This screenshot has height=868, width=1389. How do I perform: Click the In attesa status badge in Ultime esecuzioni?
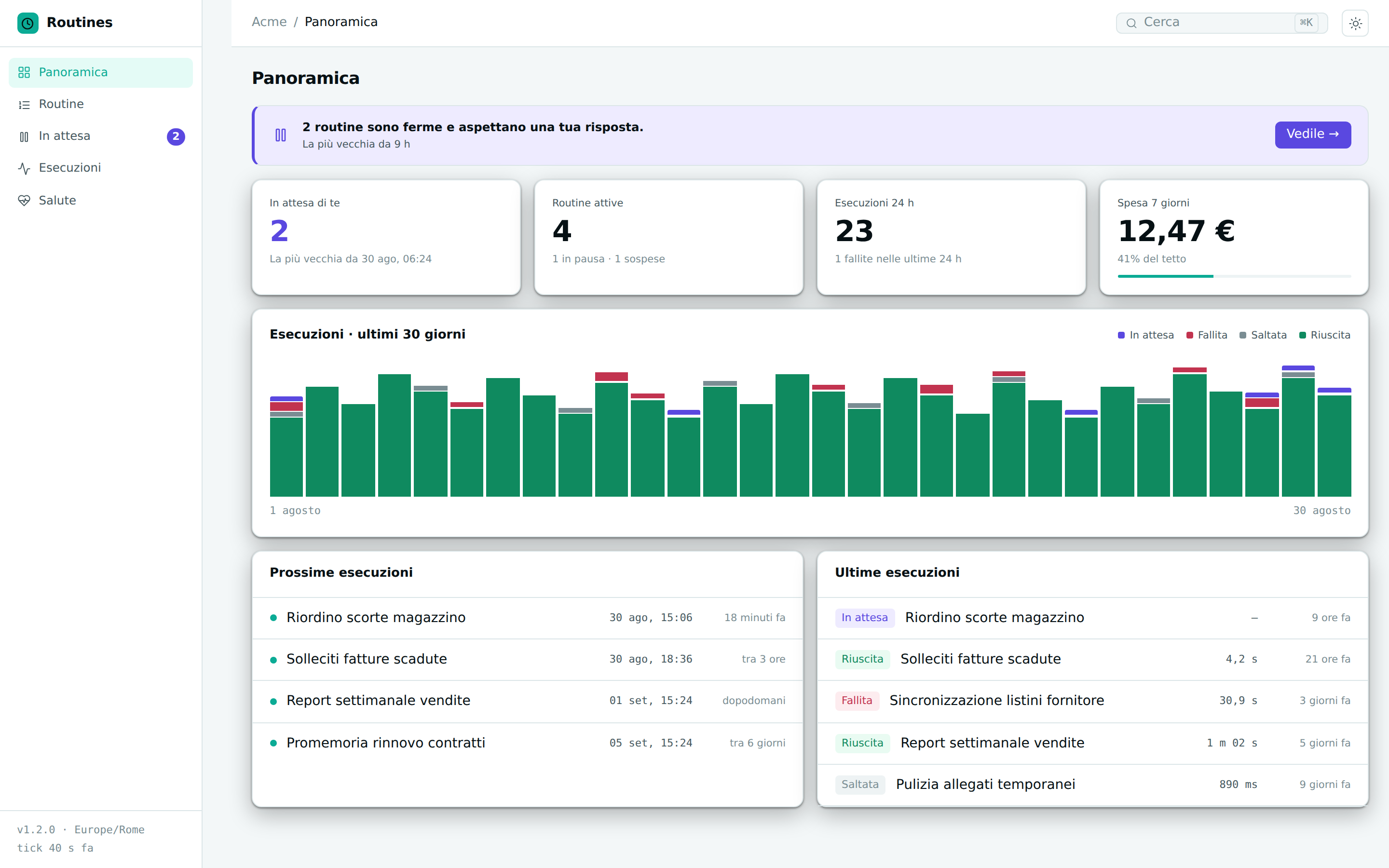(x=864, y=618)
